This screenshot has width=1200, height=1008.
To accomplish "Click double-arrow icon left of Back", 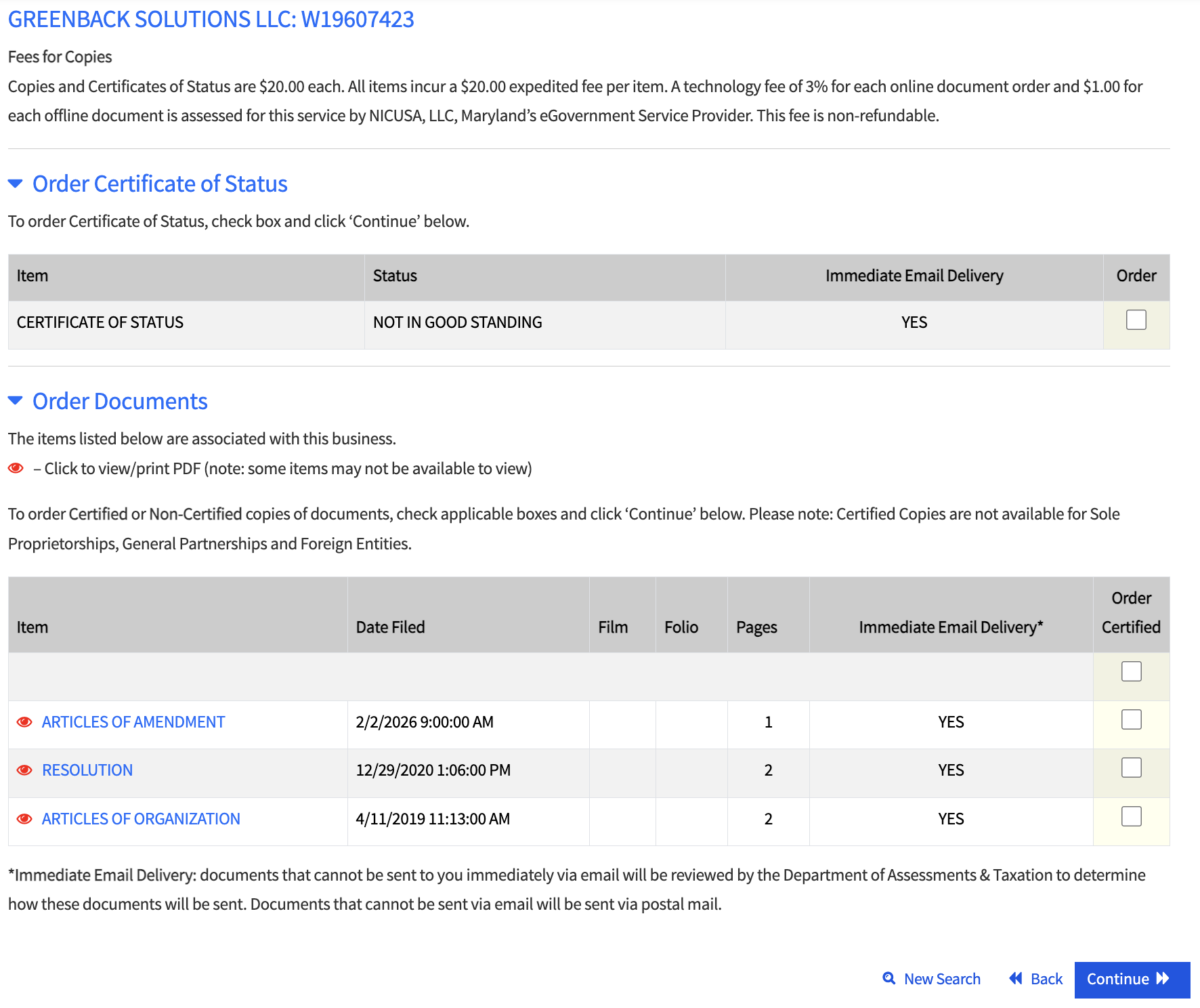I will tap(1015, 978).
